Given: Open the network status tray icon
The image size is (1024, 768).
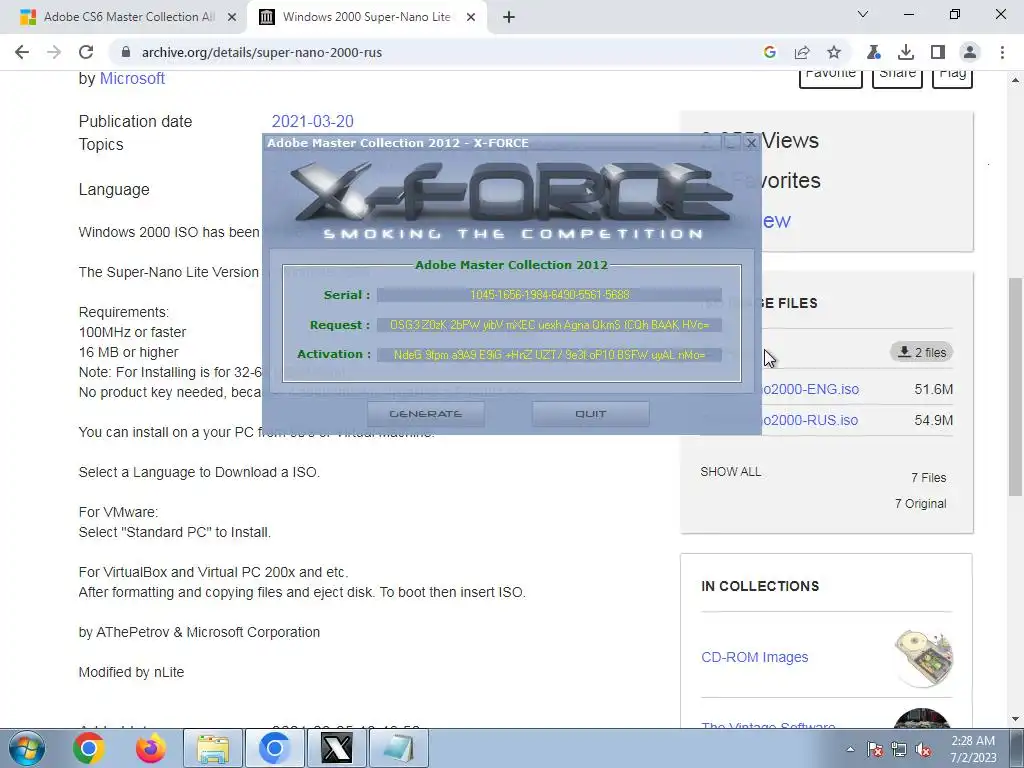Looking at the screenshot, I should [x=899, y=749].
